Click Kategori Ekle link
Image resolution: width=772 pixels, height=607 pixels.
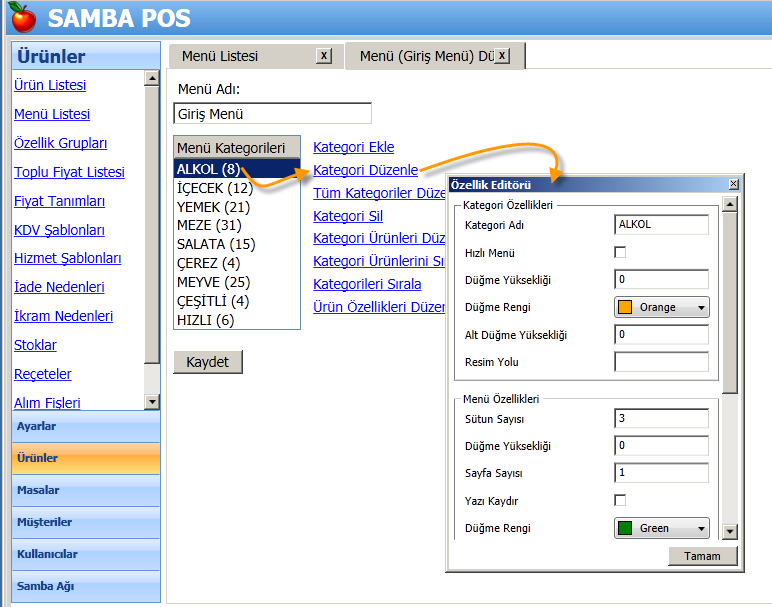tap(354, 147)
